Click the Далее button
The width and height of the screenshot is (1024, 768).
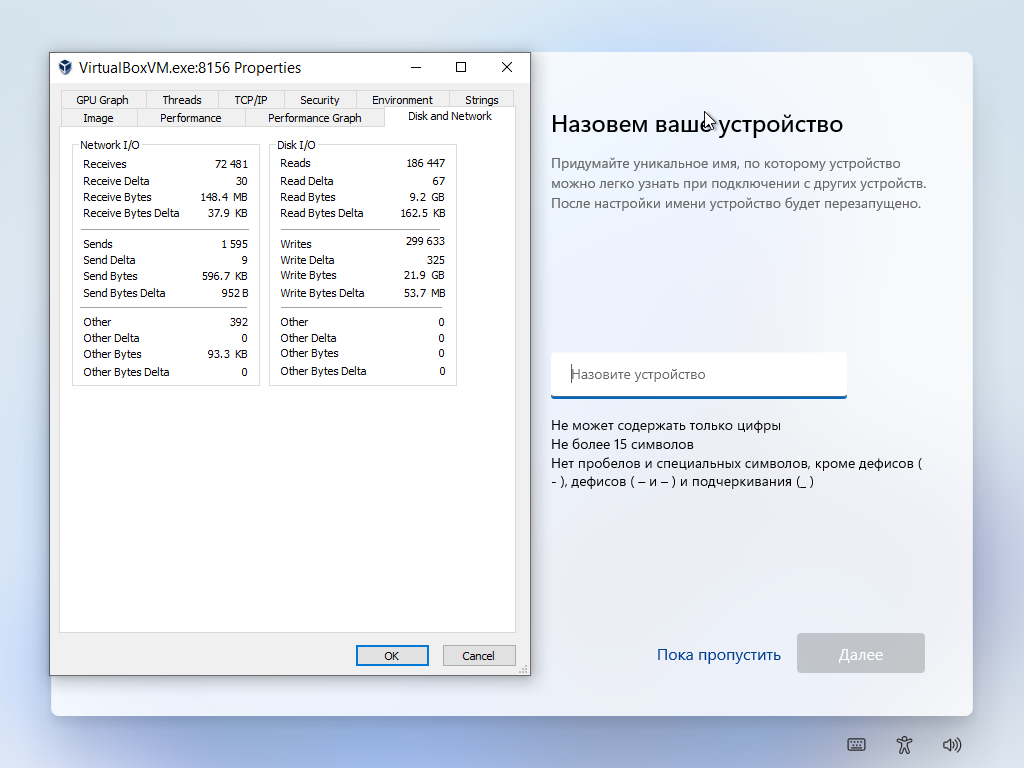(861, 653)
